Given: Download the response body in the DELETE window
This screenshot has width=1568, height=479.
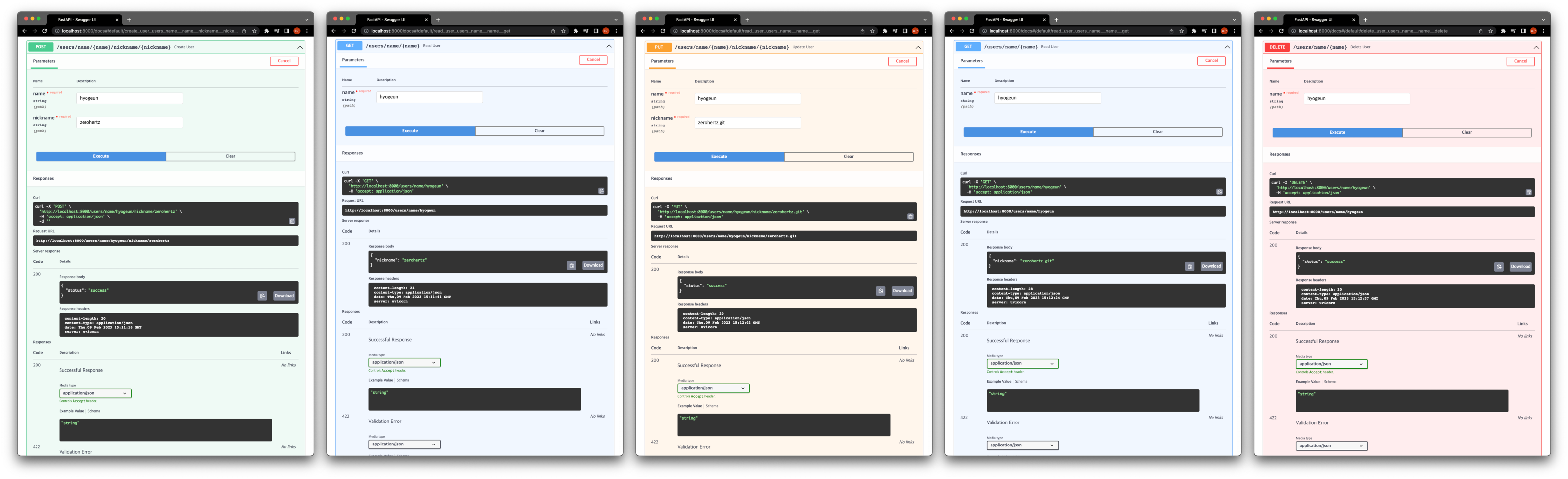Looking at the screenshot, I should tap(1520, 267).
